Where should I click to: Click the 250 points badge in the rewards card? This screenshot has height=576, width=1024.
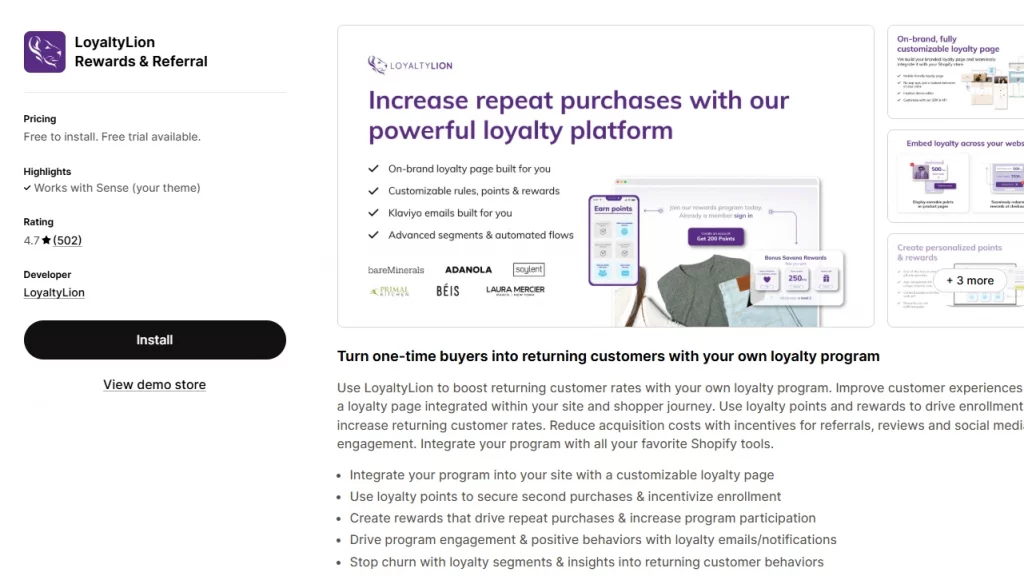[x=796, y=277]
